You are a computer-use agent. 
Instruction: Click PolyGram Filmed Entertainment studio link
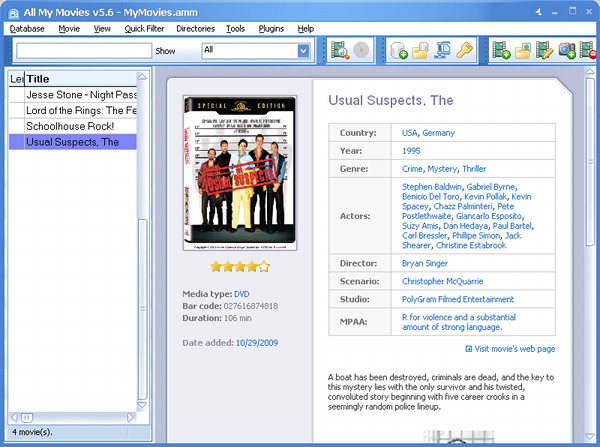pos(458,299)
